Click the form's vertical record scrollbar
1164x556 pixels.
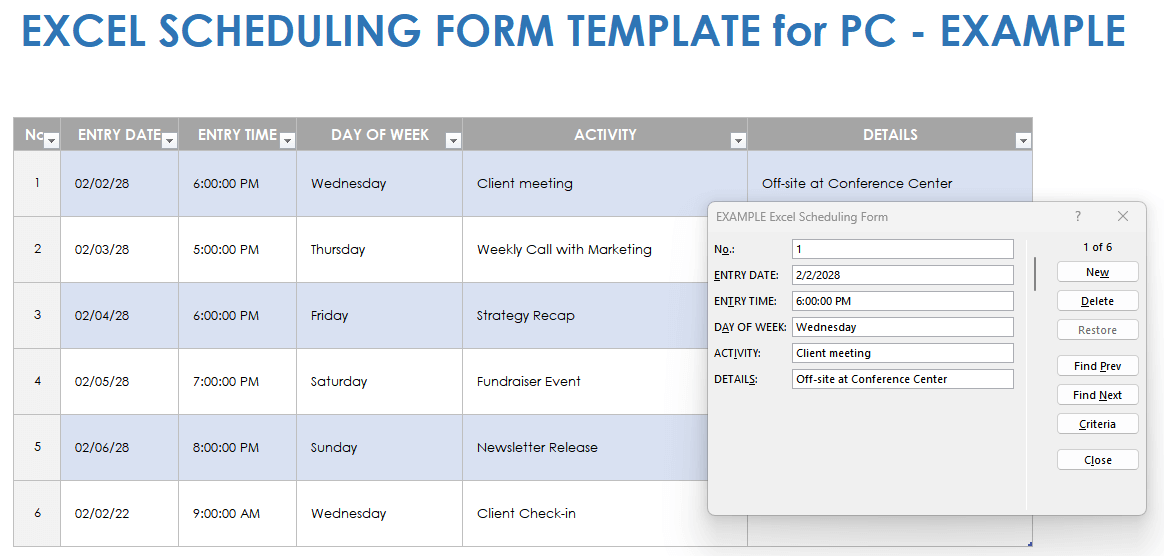[x=1036, y=274]
